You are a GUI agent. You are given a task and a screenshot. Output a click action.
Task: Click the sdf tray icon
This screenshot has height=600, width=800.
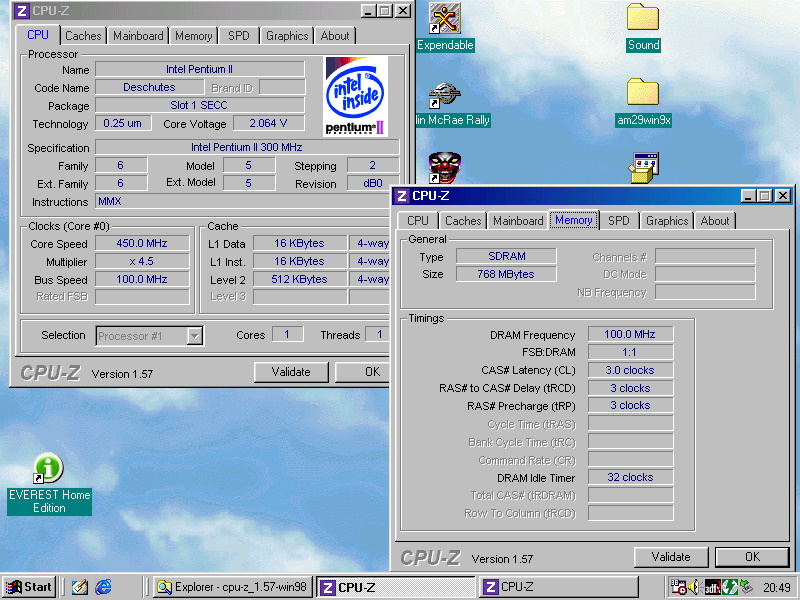[x=712, y=587]
